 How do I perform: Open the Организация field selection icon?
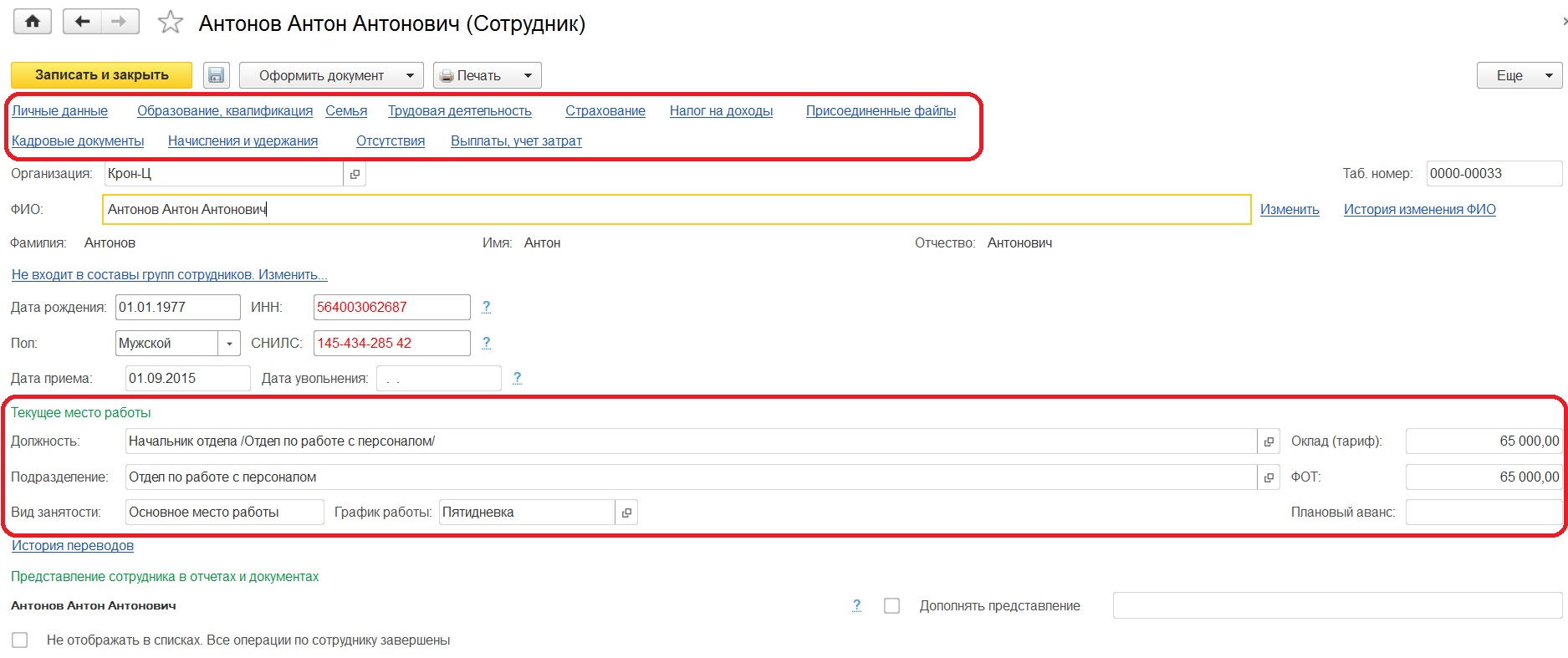pos(355,174)
